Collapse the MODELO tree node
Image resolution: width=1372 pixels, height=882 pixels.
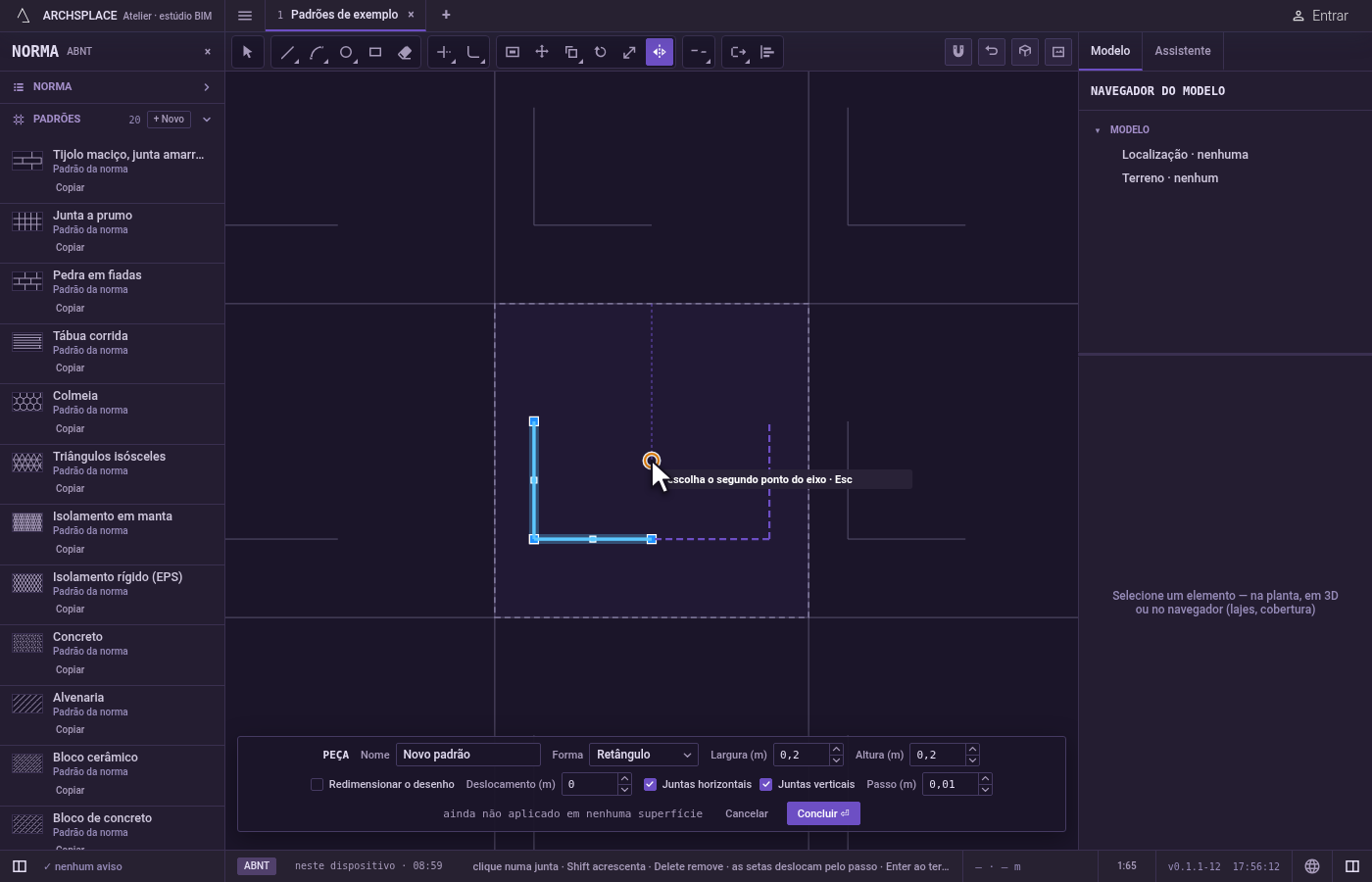coord(1098,130)
